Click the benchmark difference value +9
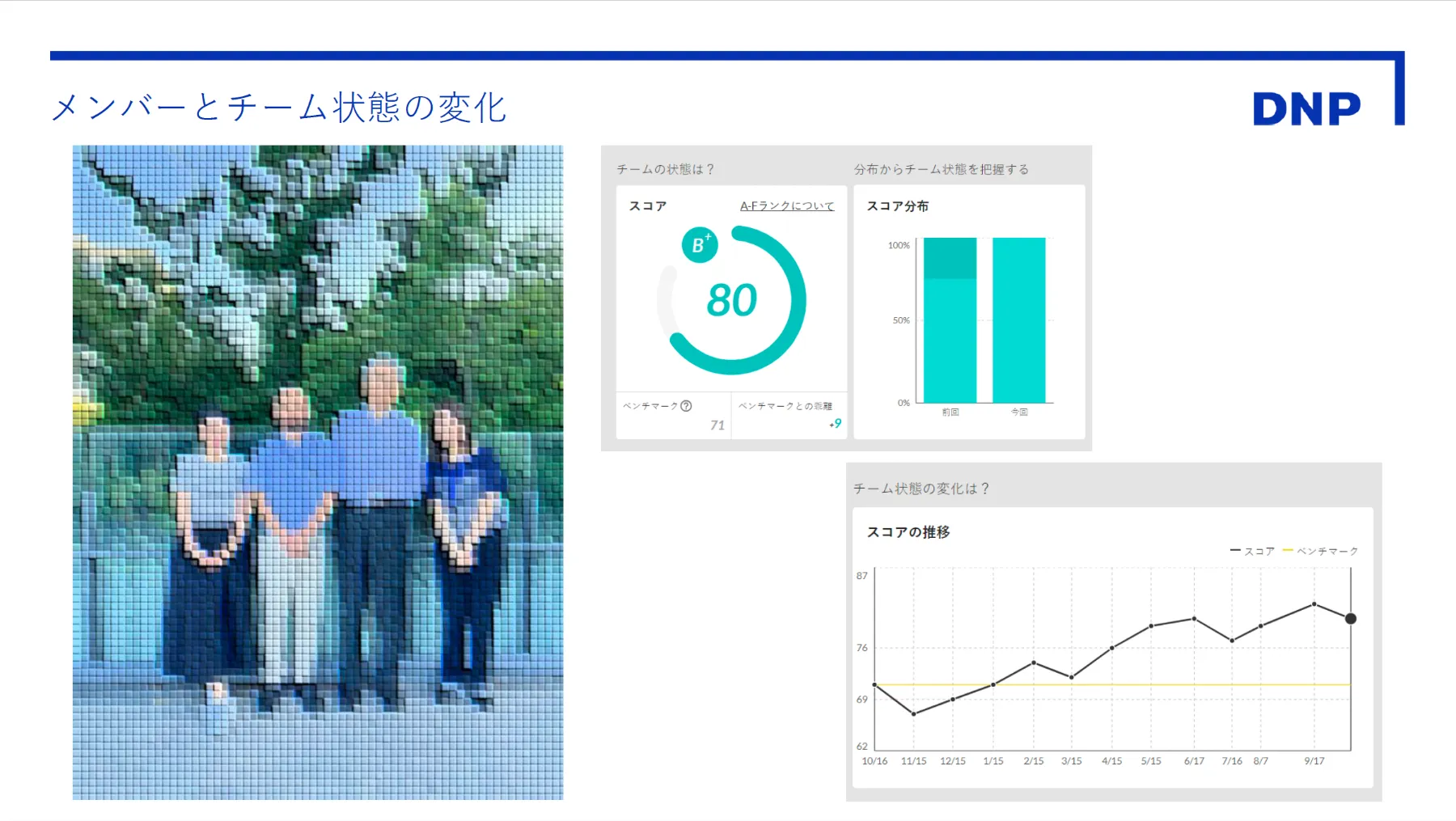The height and width of the screenshot is (821, 1456). coord(836,424)
